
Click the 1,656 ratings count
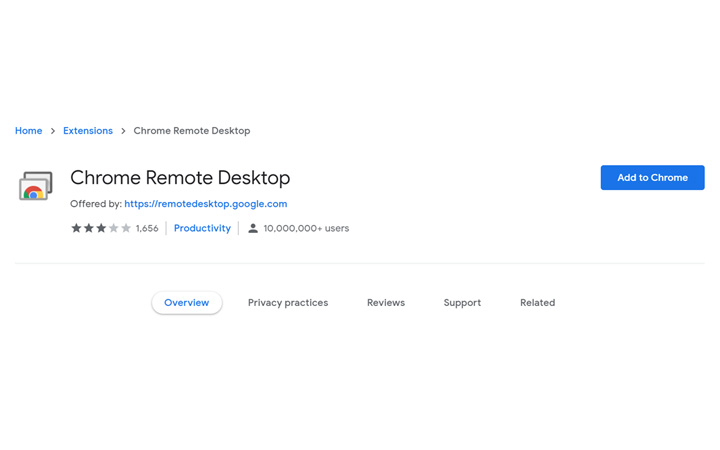coord(147,228)
